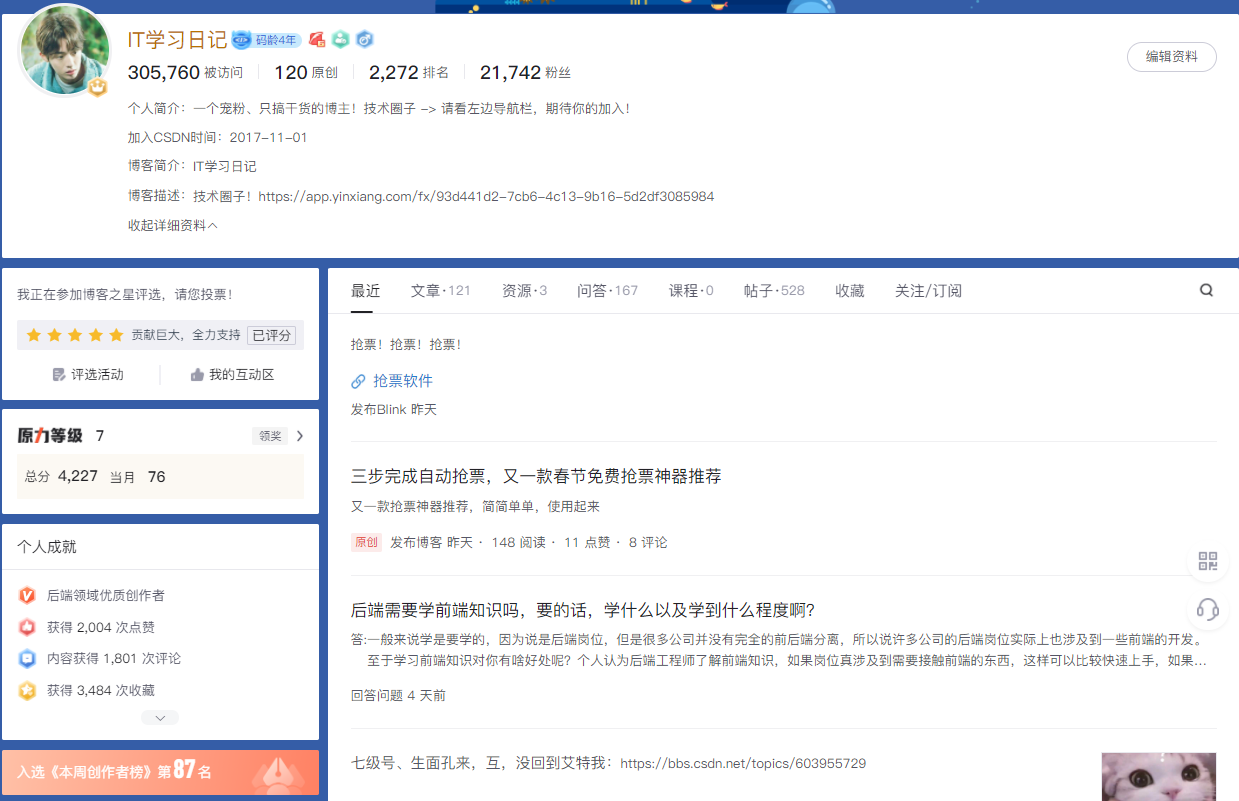Screen dimensions: 1239x801
Task: Open article 三步完成自动抢票
Action: point(536,476)
